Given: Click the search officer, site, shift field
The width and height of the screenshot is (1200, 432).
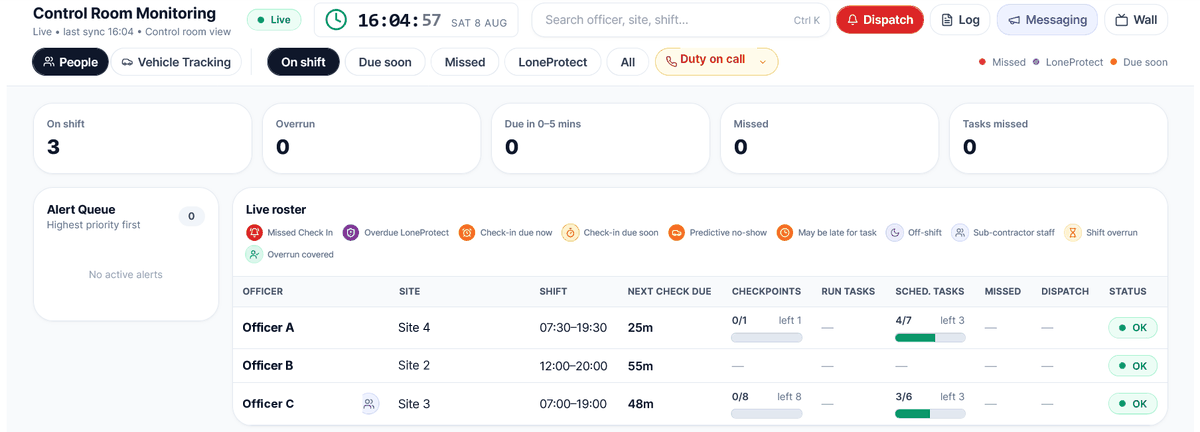Looking at the screenshot, I should tap(681, 20).
